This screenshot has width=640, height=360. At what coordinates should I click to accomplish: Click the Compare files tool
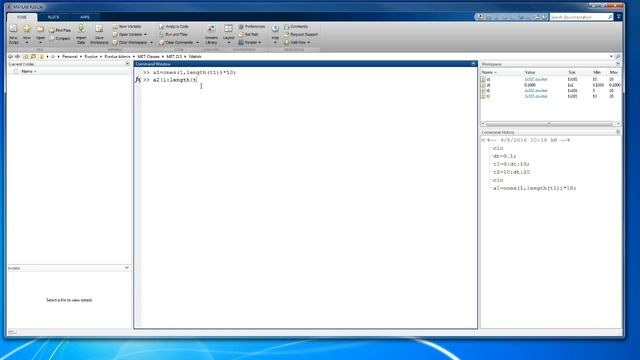[60, 38]
